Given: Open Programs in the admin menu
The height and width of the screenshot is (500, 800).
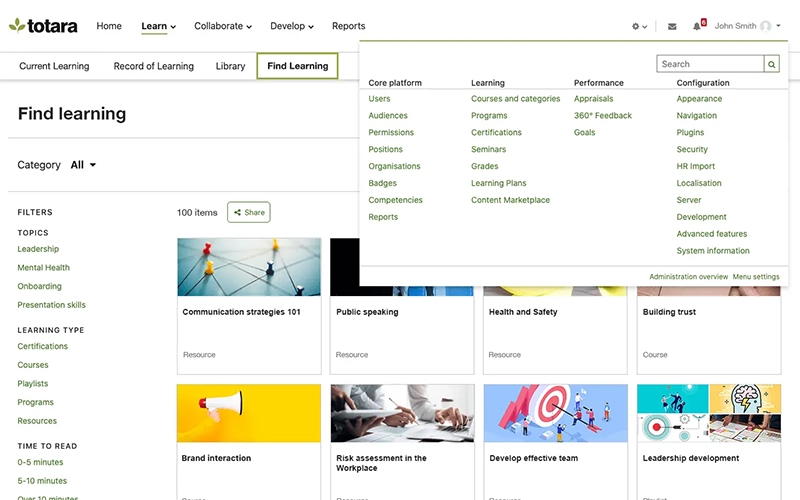Looking at the screenshot, I should (489, 115).
